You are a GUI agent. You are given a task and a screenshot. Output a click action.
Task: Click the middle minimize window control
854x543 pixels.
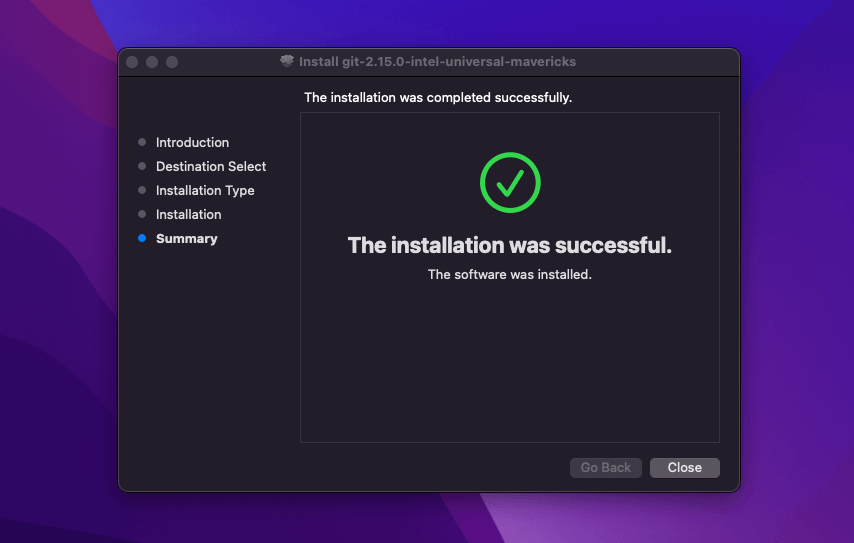[x=152, y=62]
